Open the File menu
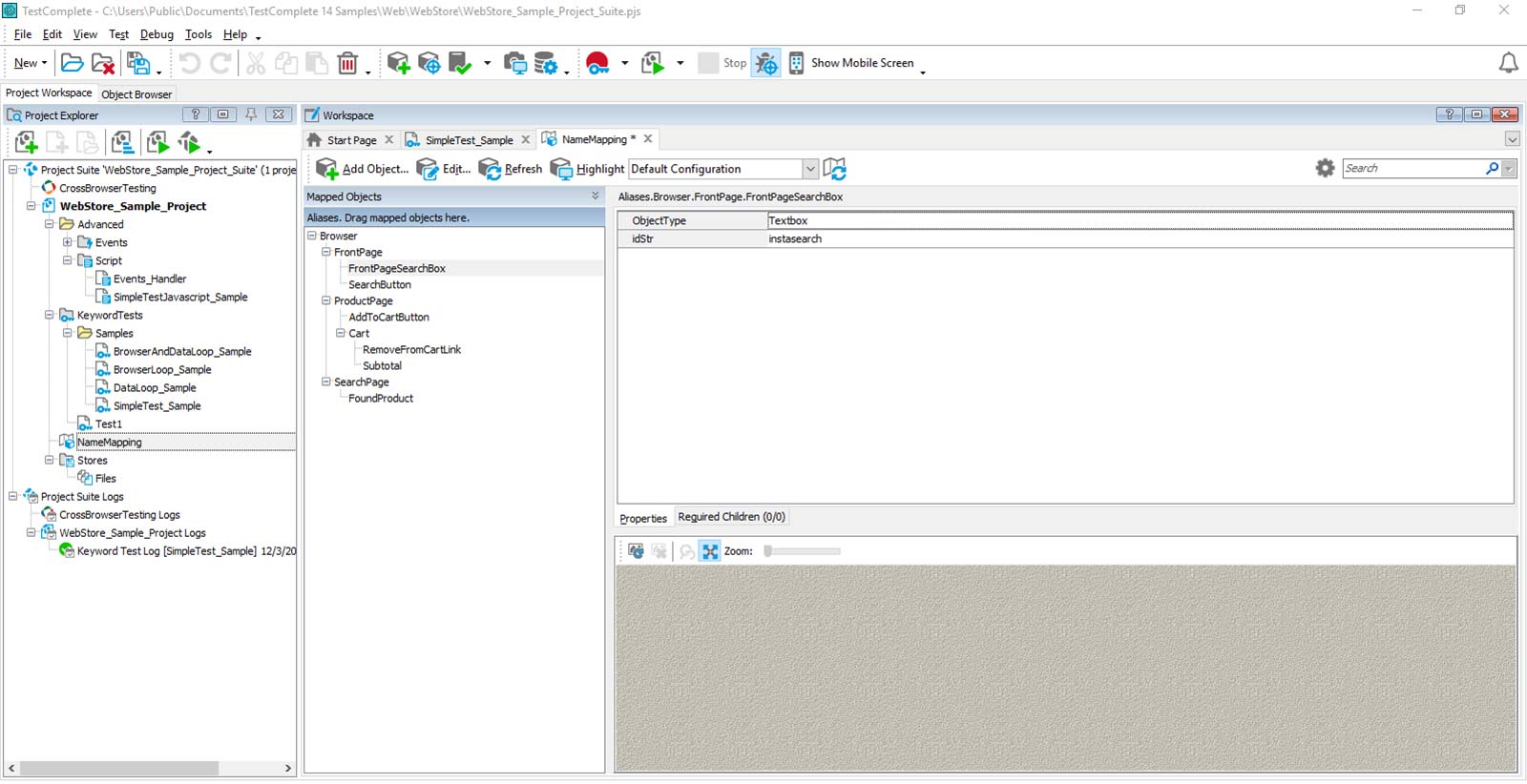 click(23, 34)
